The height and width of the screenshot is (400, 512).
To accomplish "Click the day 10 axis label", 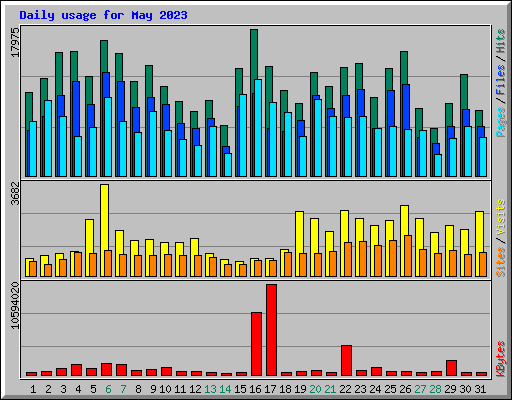I will (165, 389).
